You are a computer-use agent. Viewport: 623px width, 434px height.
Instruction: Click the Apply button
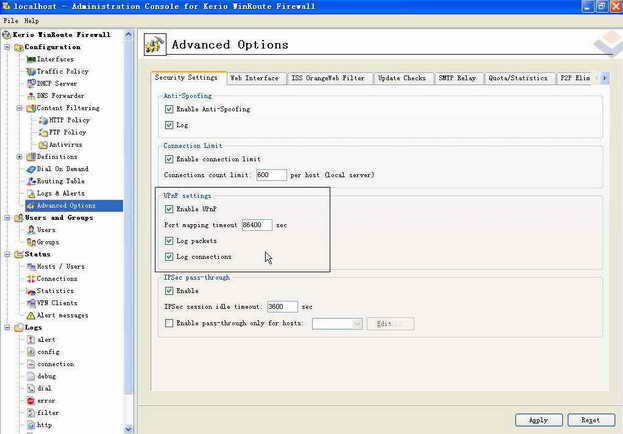coord(539,420)
